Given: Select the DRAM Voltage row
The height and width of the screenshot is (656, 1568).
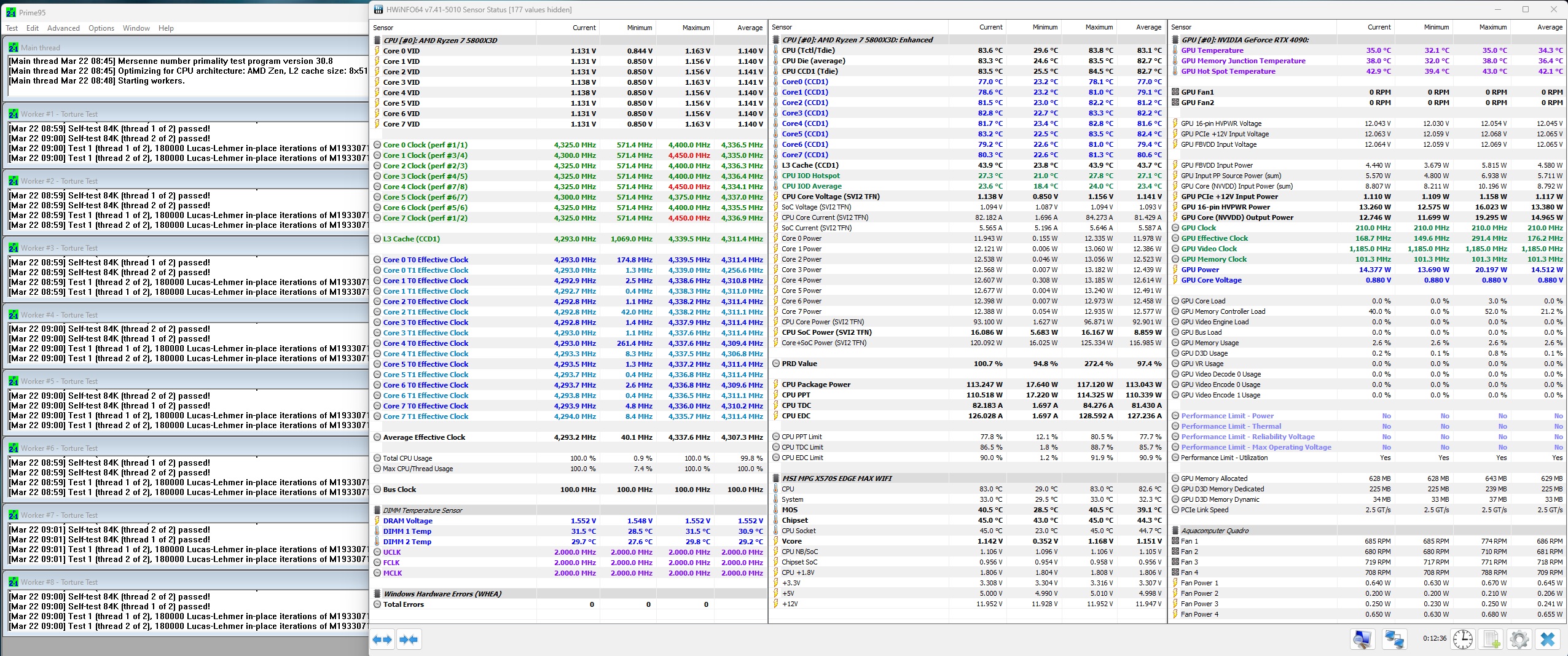Looking at the screenshot, I should [568, 521].
